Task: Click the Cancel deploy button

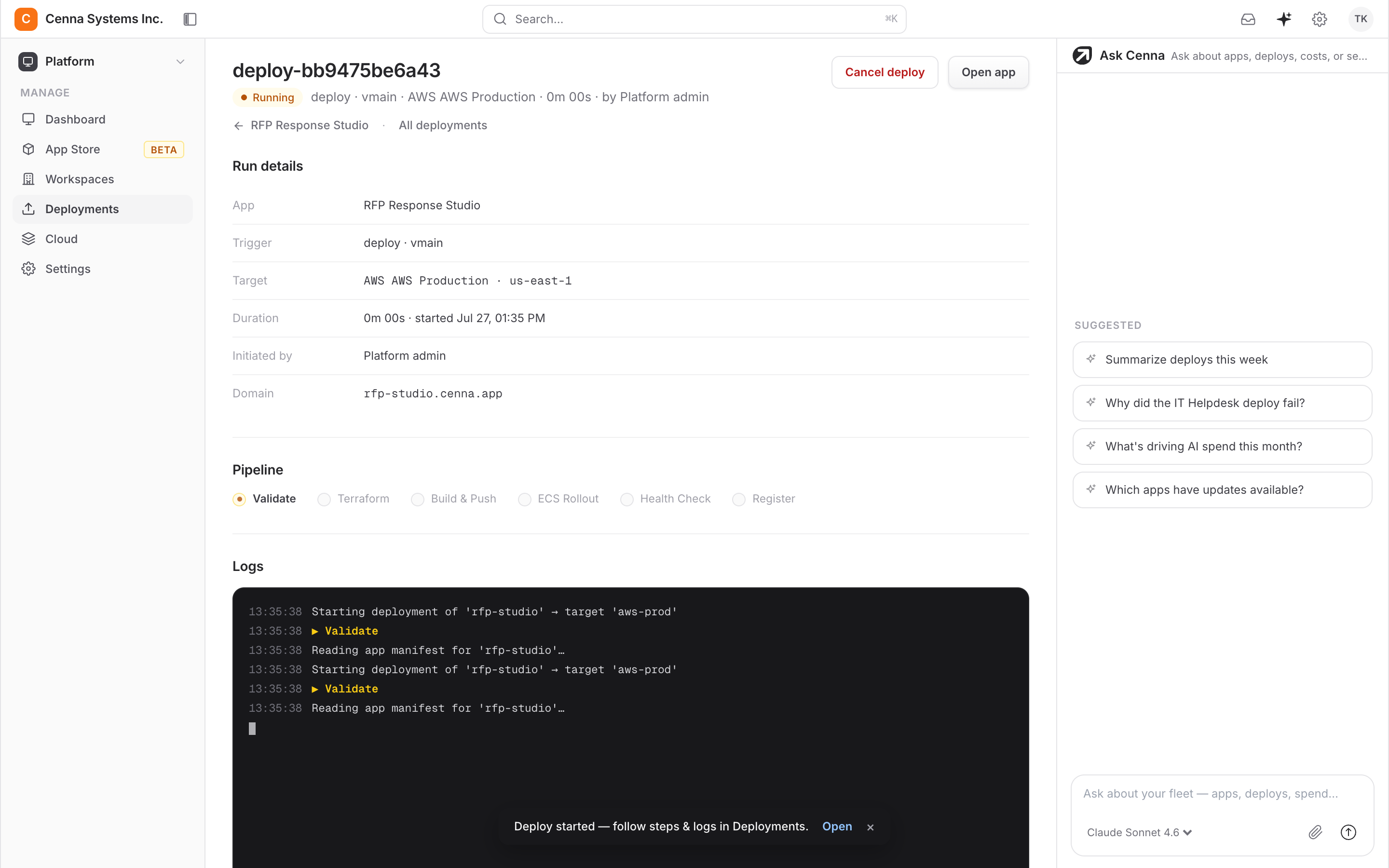Action: point(885,72)
